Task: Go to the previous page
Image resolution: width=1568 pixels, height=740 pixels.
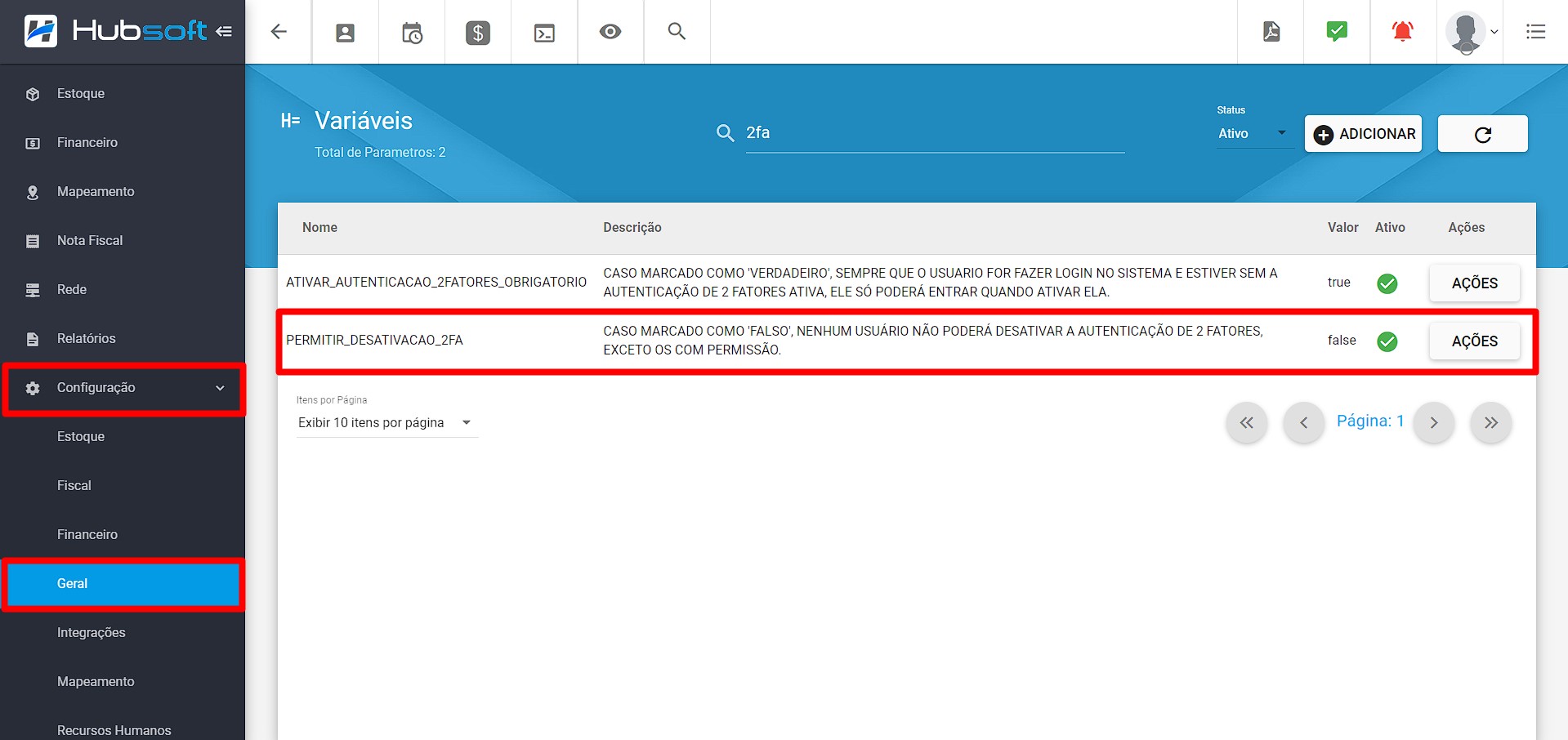Action: [1303, 422]
